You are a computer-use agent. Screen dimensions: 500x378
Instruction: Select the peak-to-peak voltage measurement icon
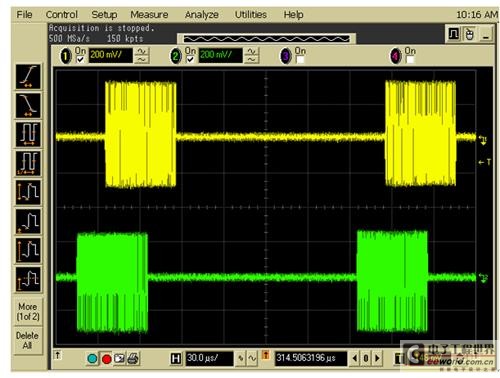click(x=28, y=192)
